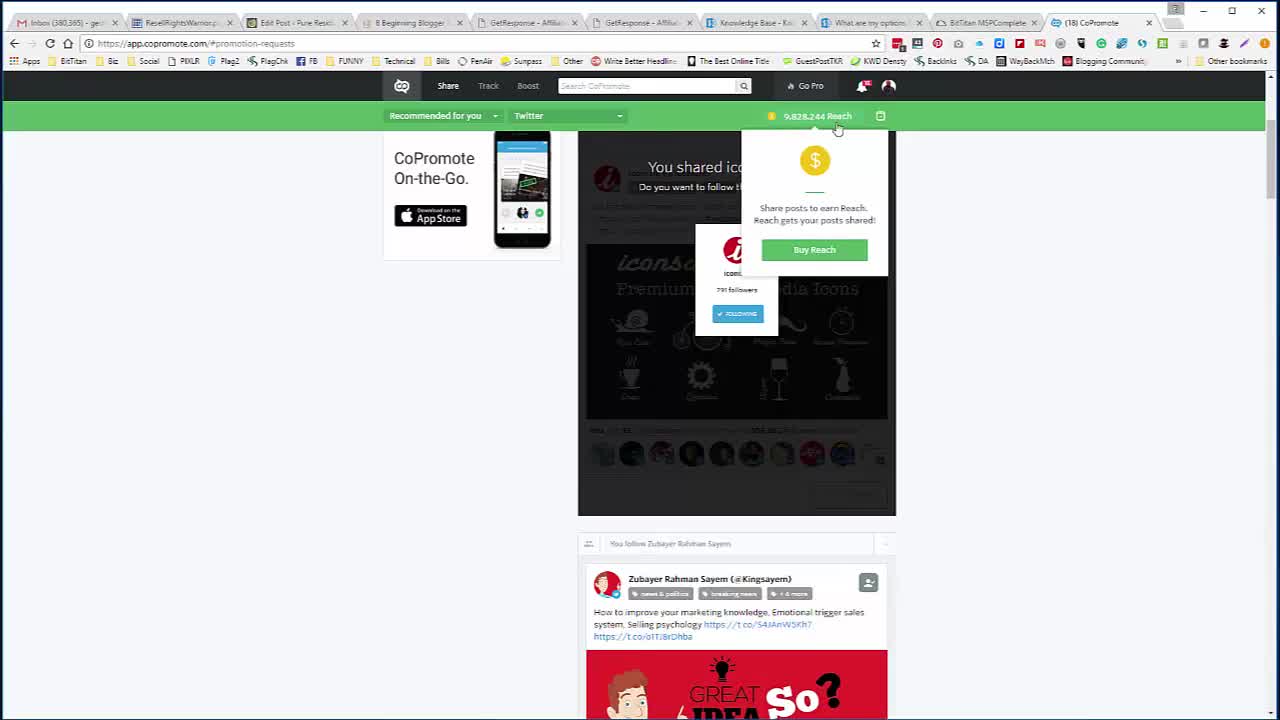This screenshot has width=1280, height=720.
Task: Open the notifications bell
Action: (863, 86)
